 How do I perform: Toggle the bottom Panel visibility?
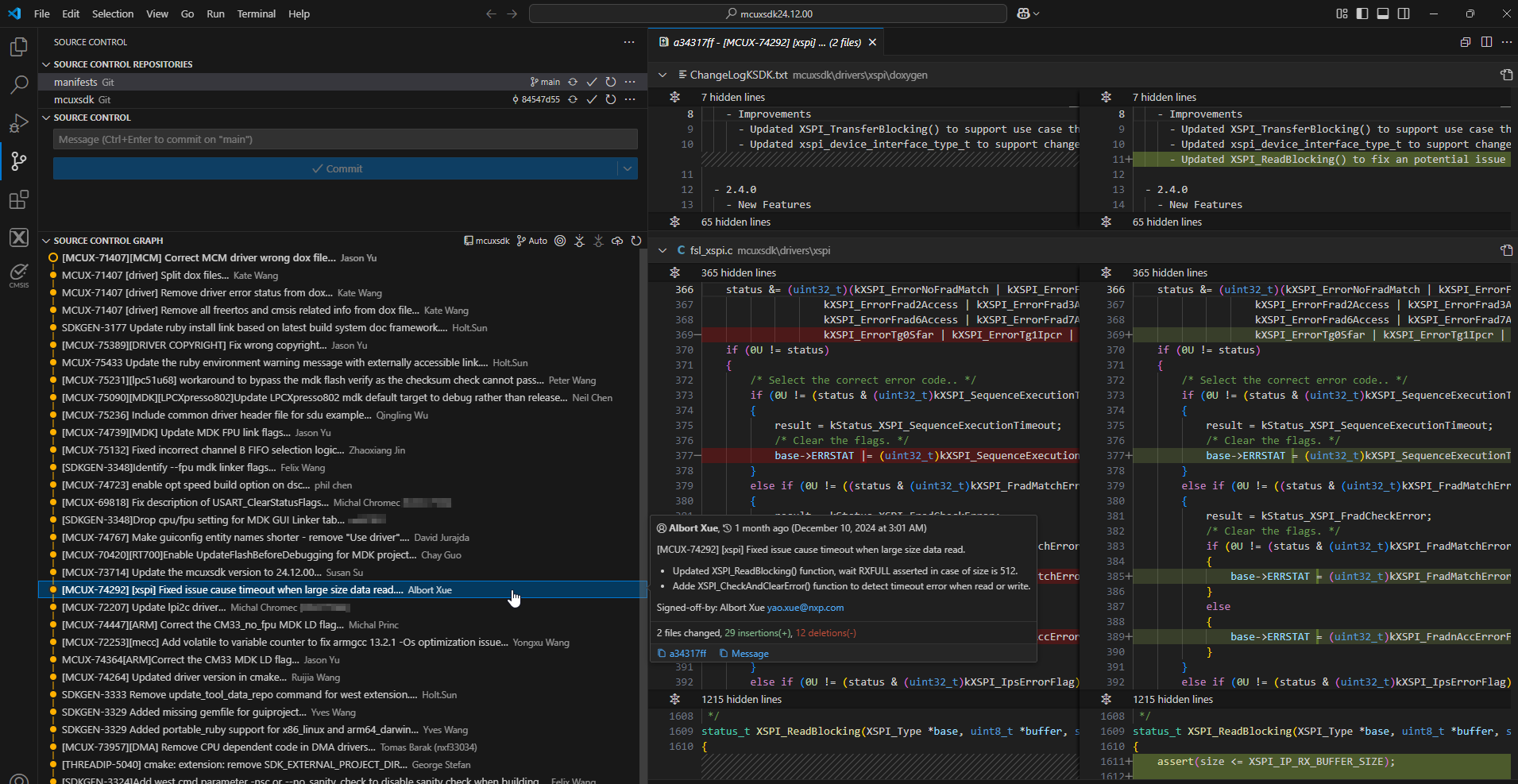coord(1383,14)
